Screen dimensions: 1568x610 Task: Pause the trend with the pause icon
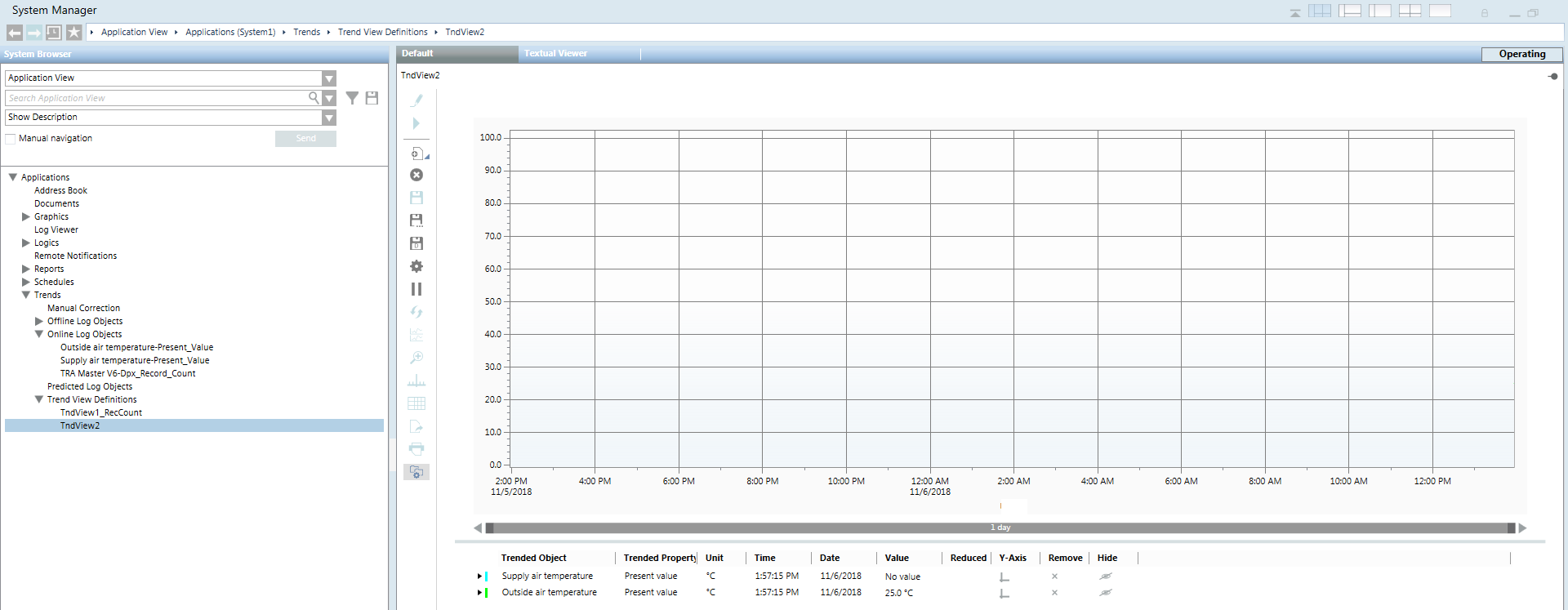pos(416,289)
